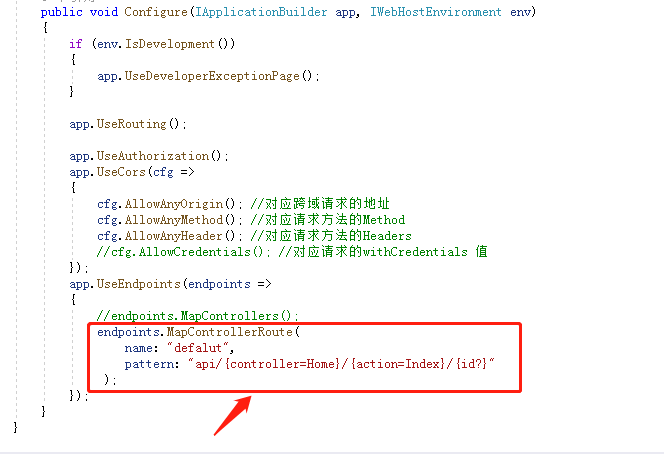Image resolution: width=664 pixels, height=454 pixels.
Task: Click the commented-out endpoints.MapControllers line
Action: click(198, 316)
